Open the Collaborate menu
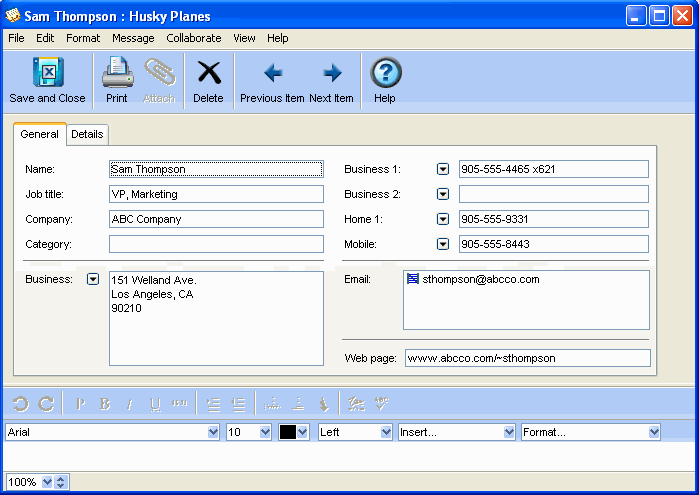This screenshot has width=699, height=495. [x=194, y=38]
